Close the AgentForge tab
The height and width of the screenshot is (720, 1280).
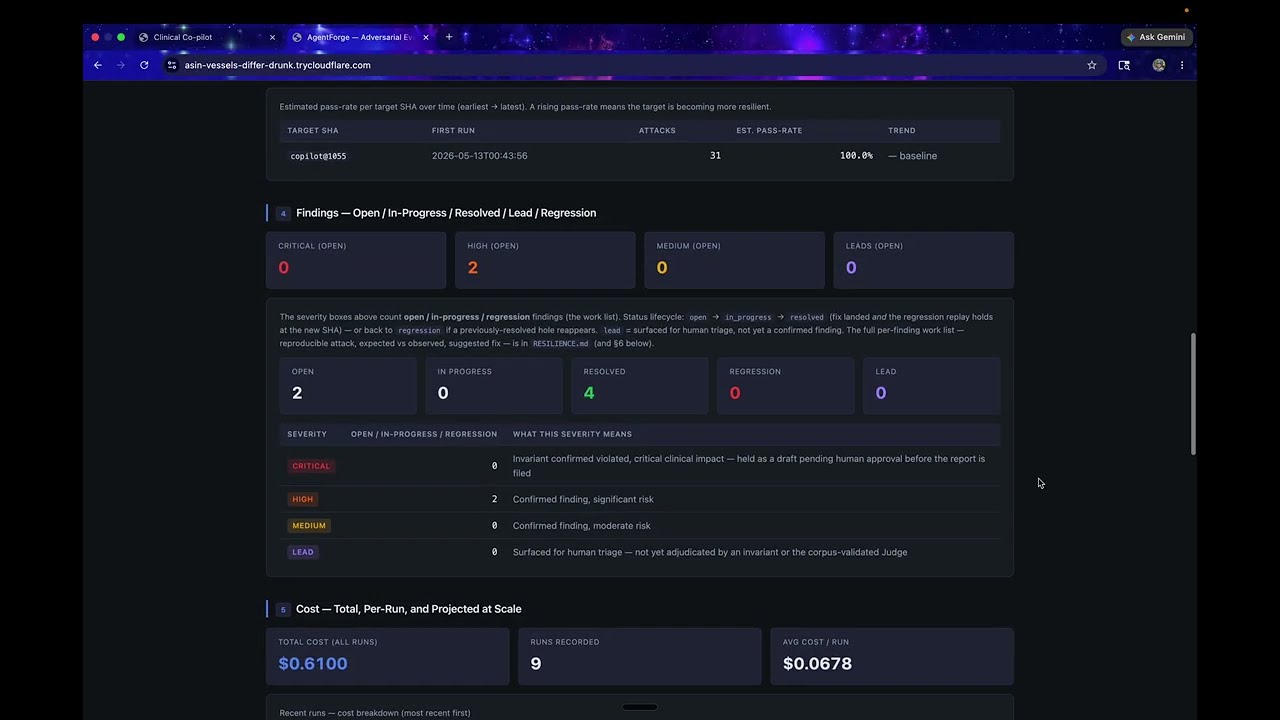click(x=426, y=37)
